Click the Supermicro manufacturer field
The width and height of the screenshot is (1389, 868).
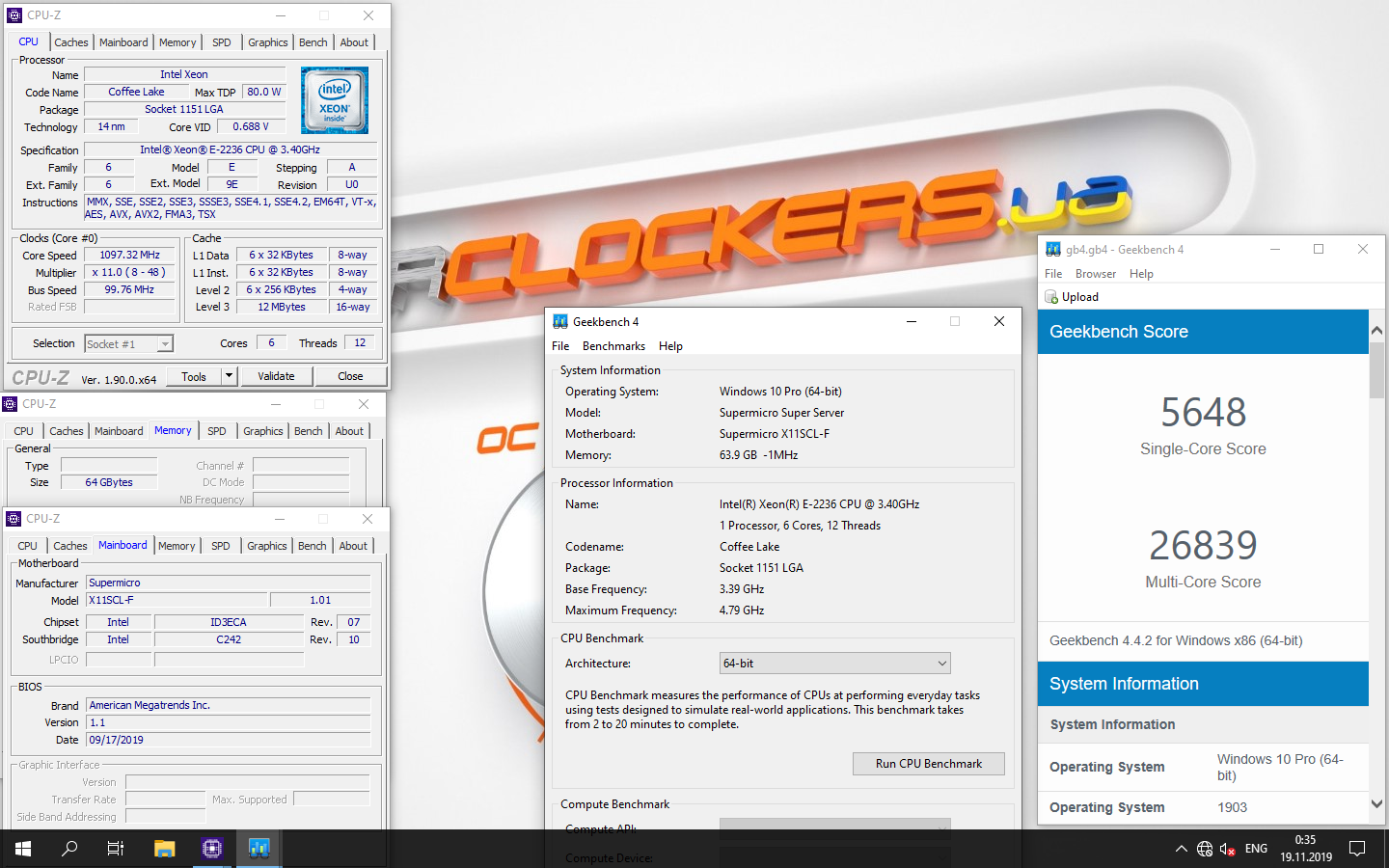tap(229, 583)
